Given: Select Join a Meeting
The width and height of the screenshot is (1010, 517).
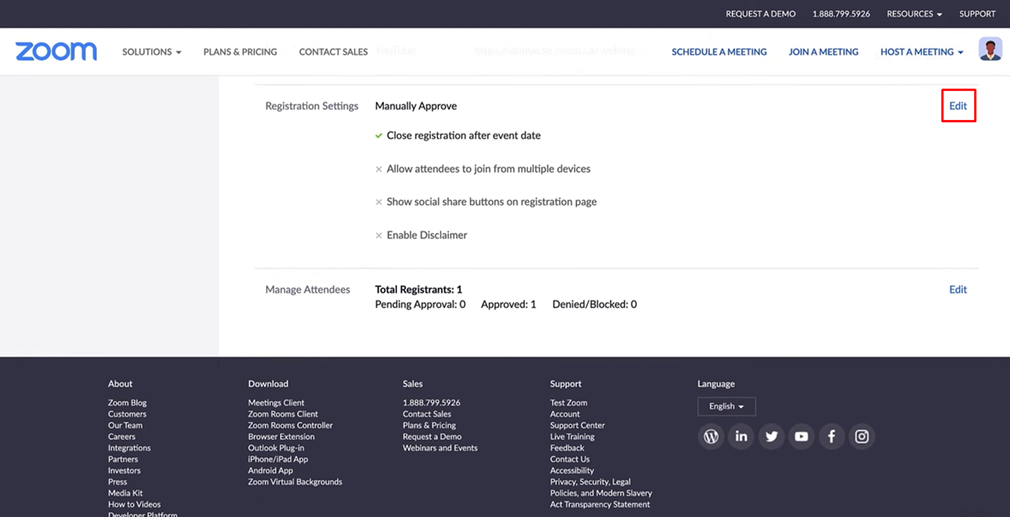Looking at the screenshot, I should [823, 52].
